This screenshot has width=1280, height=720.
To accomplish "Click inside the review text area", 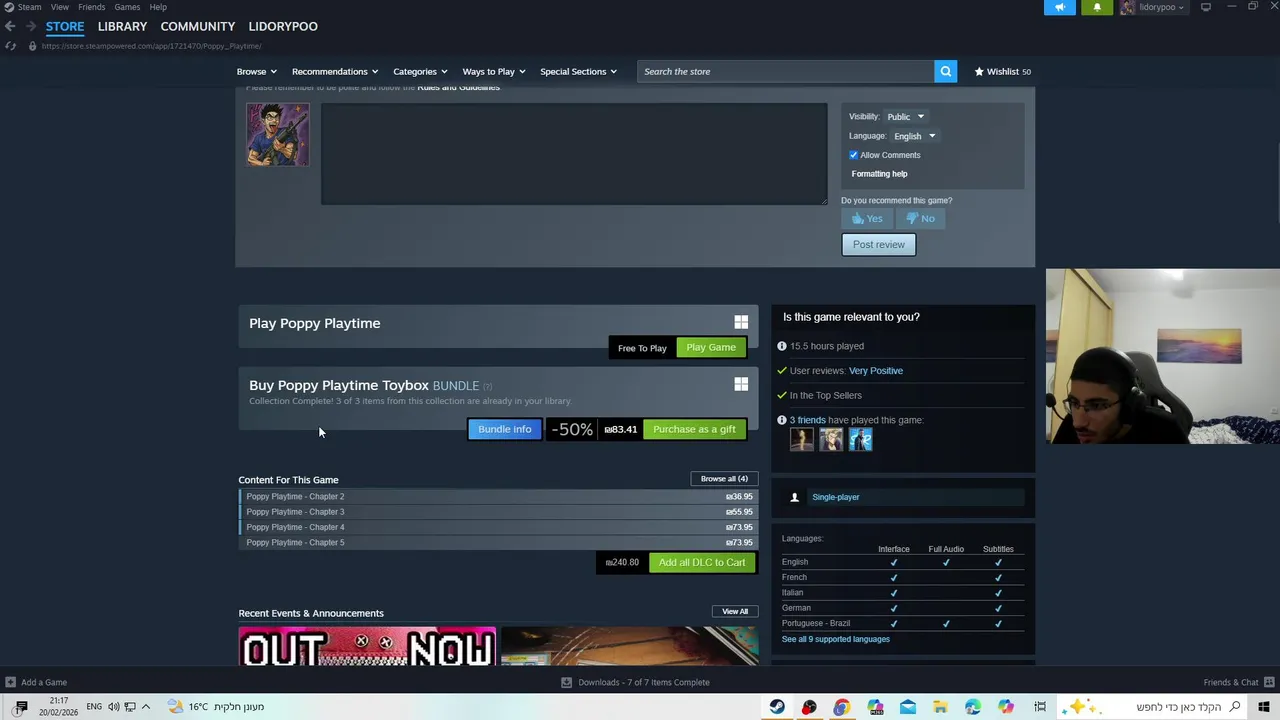I will tap(574, 154).
